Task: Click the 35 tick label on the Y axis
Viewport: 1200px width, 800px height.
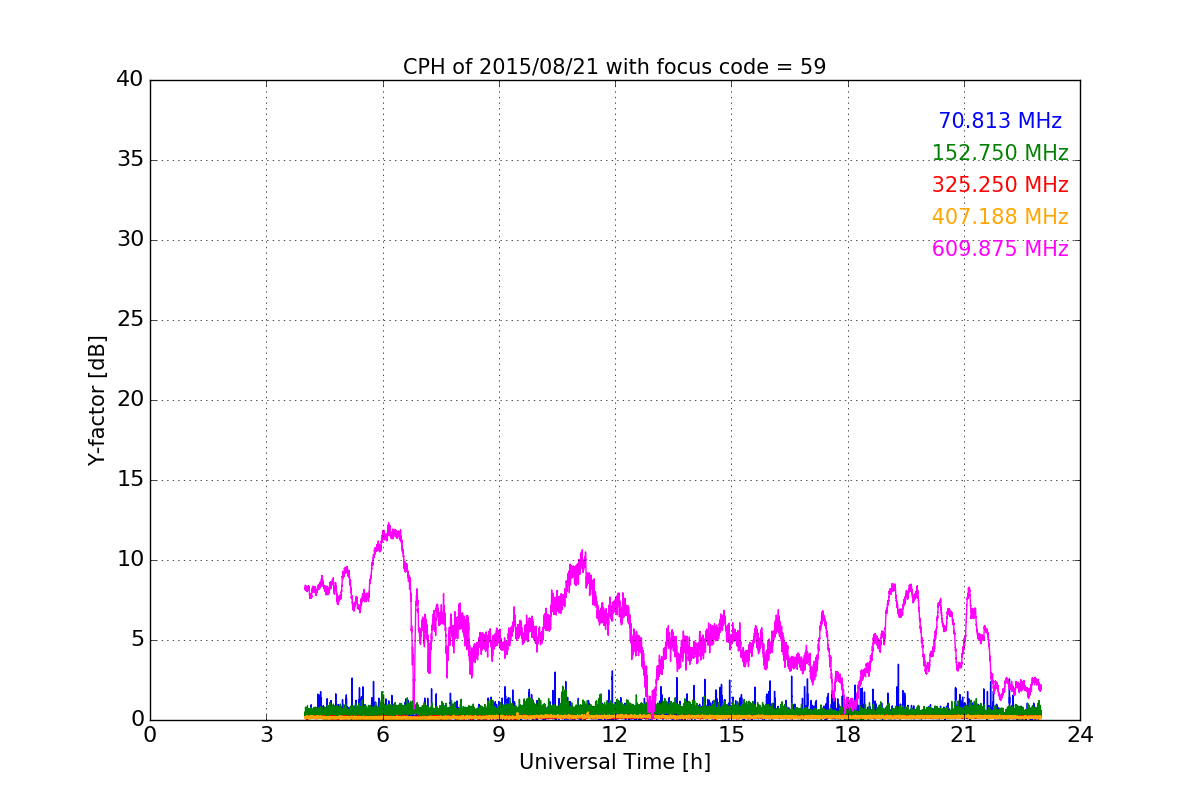Action: click(x=130, y=160)
